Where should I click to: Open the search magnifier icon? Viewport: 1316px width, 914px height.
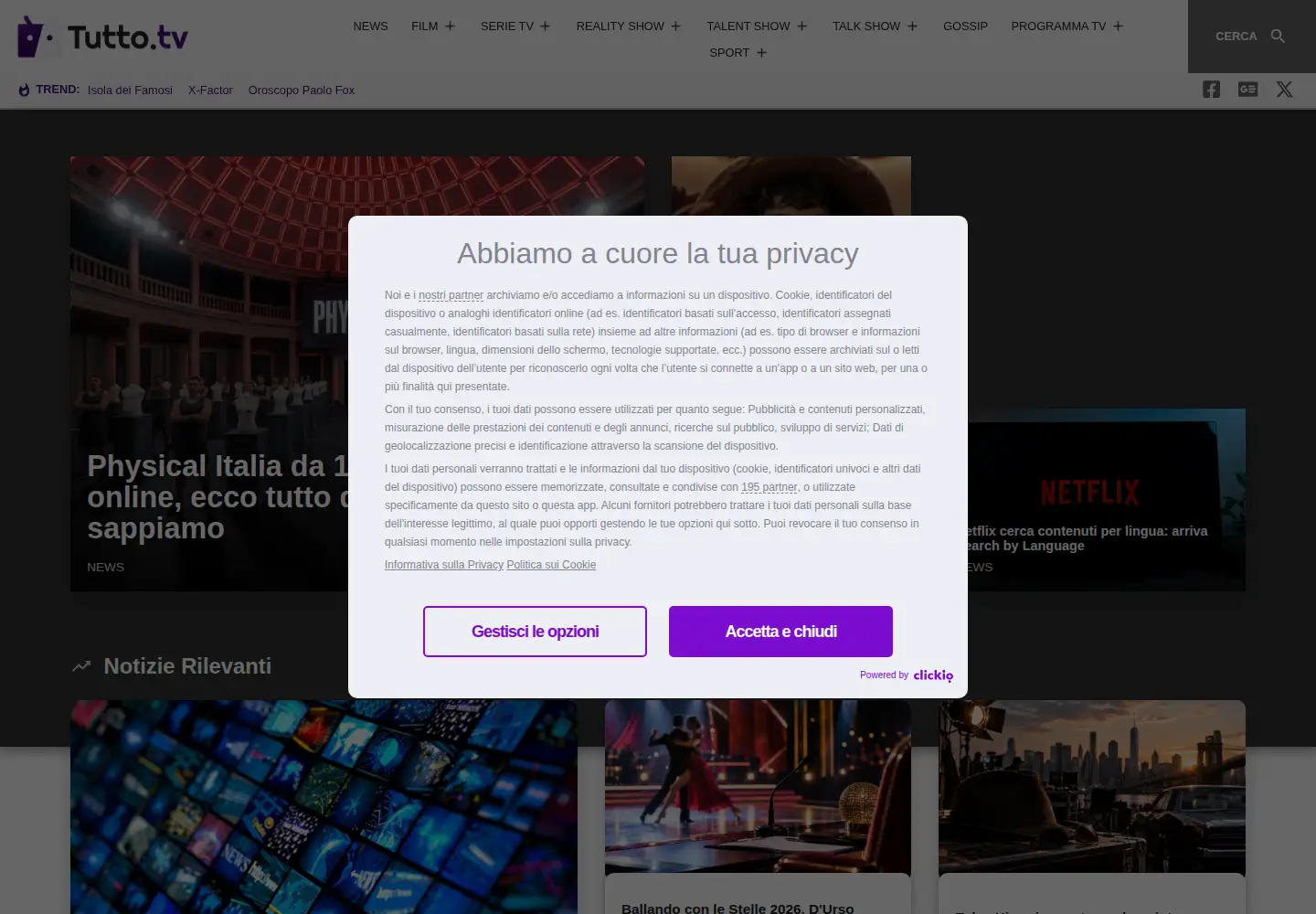(1278, 37)
